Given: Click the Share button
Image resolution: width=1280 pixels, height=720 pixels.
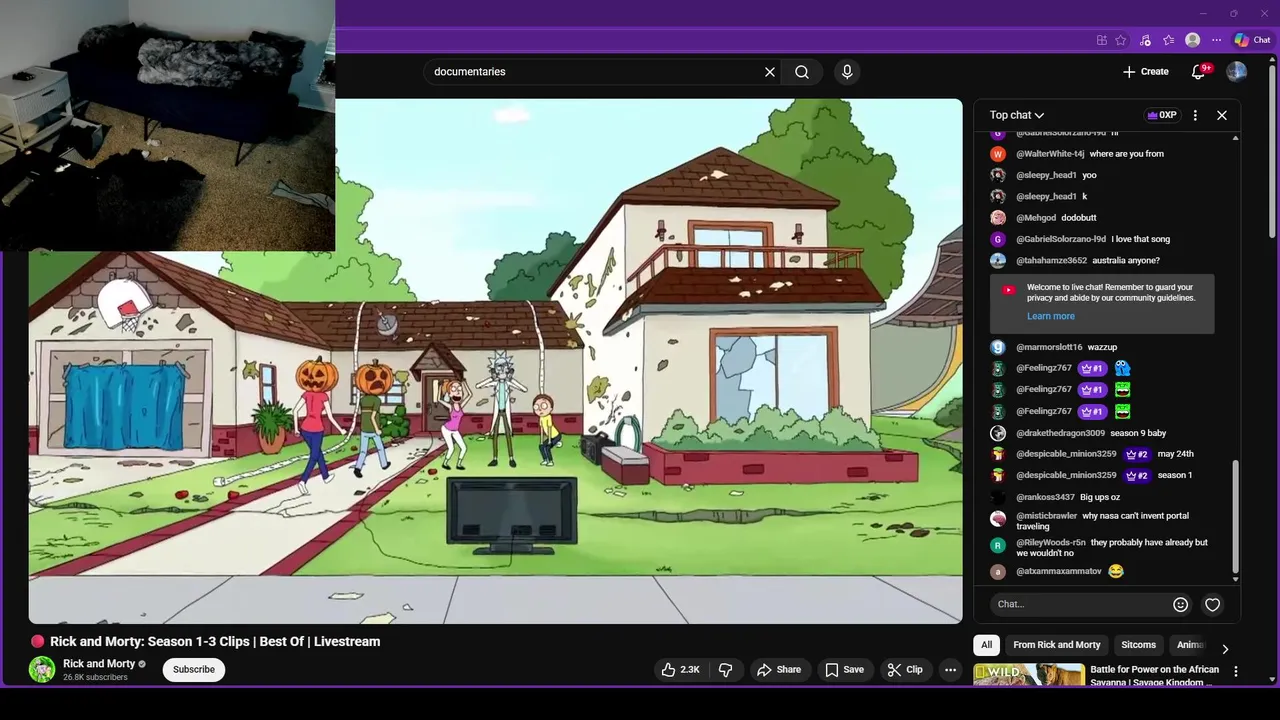Looking at the screenshot, I should coord(779,670).
